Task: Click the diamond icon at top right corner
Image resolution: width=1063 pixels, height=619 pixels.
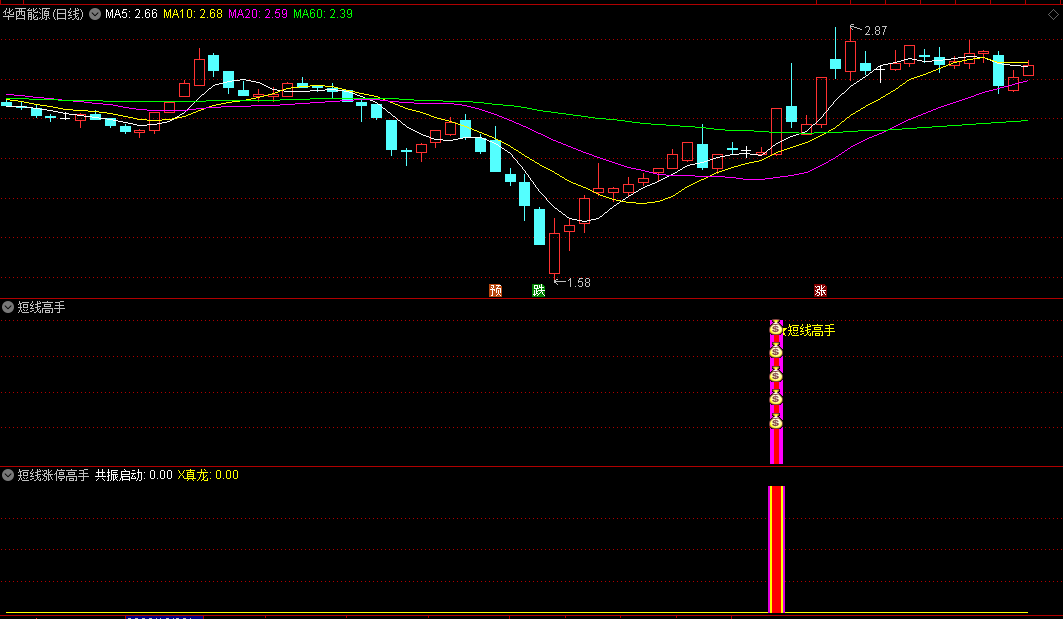Action: coord(1053,14)
